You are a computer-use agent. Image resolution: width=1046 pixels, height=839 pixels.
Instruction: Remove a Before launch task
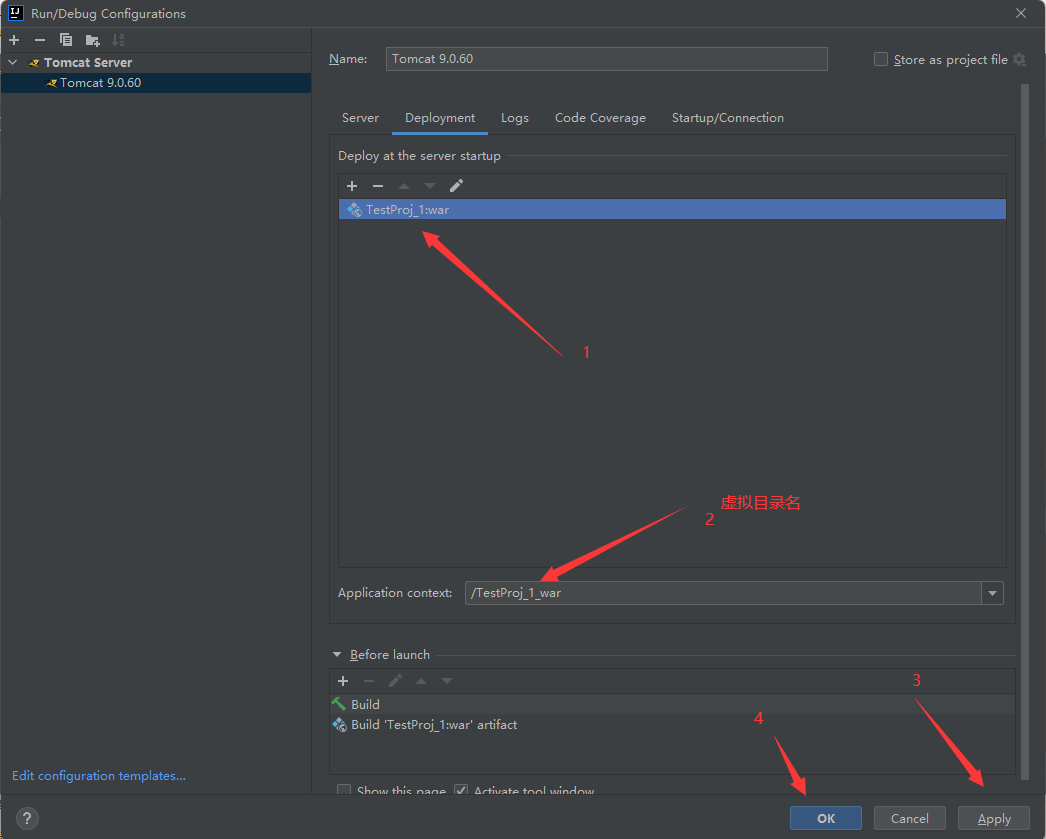pyautogui.click(x=369, y=681)
